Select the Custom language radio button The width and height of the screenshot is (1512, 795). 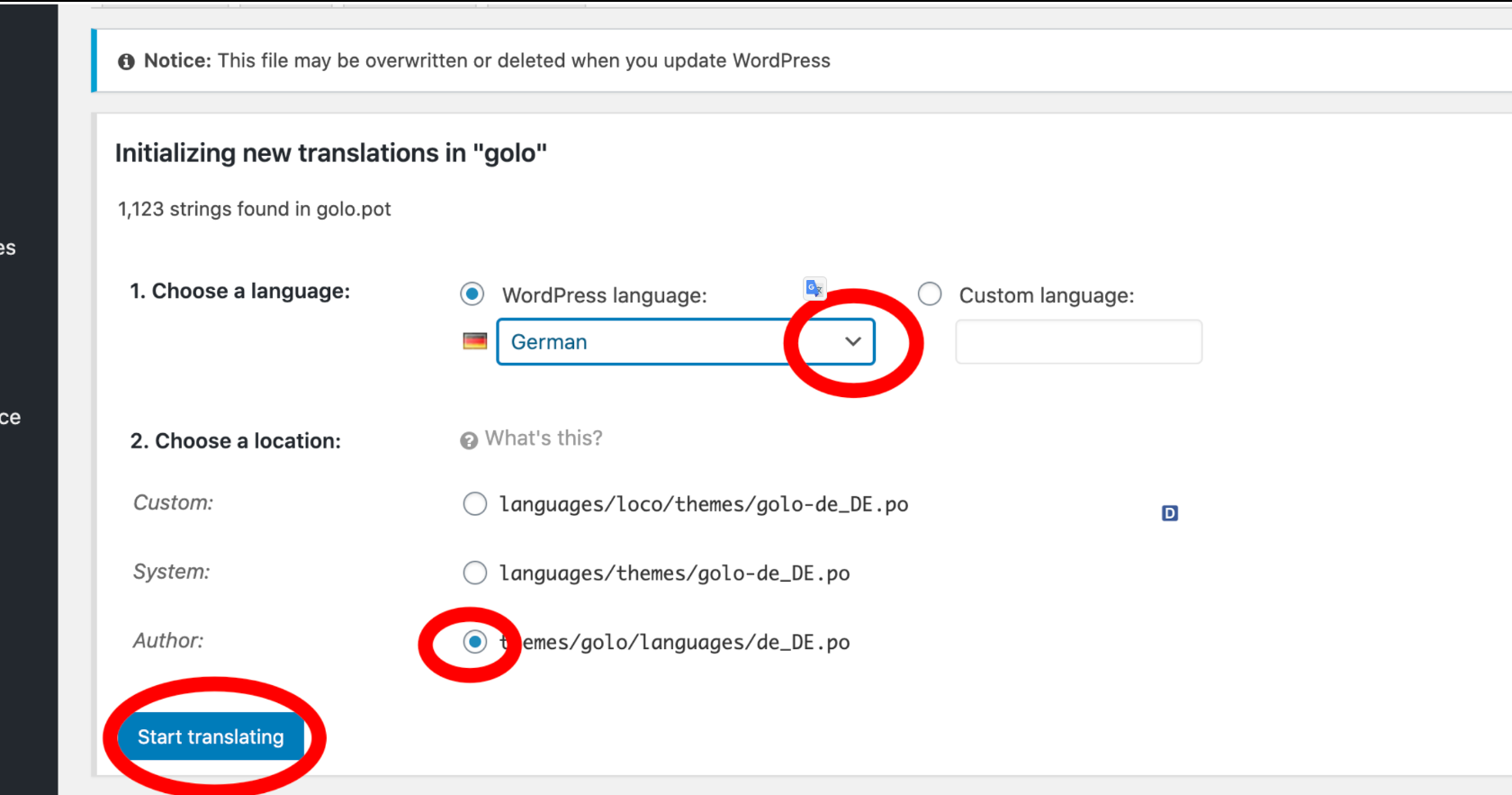(x=930, y=294)
